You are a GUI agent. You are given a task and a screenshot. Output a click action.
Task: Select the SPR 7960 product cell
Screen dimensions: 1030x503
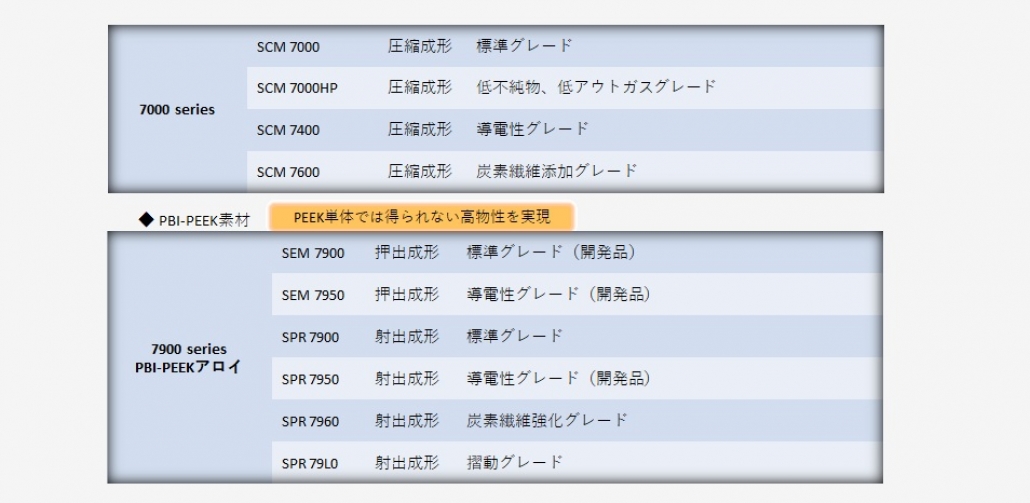(310, 421)
